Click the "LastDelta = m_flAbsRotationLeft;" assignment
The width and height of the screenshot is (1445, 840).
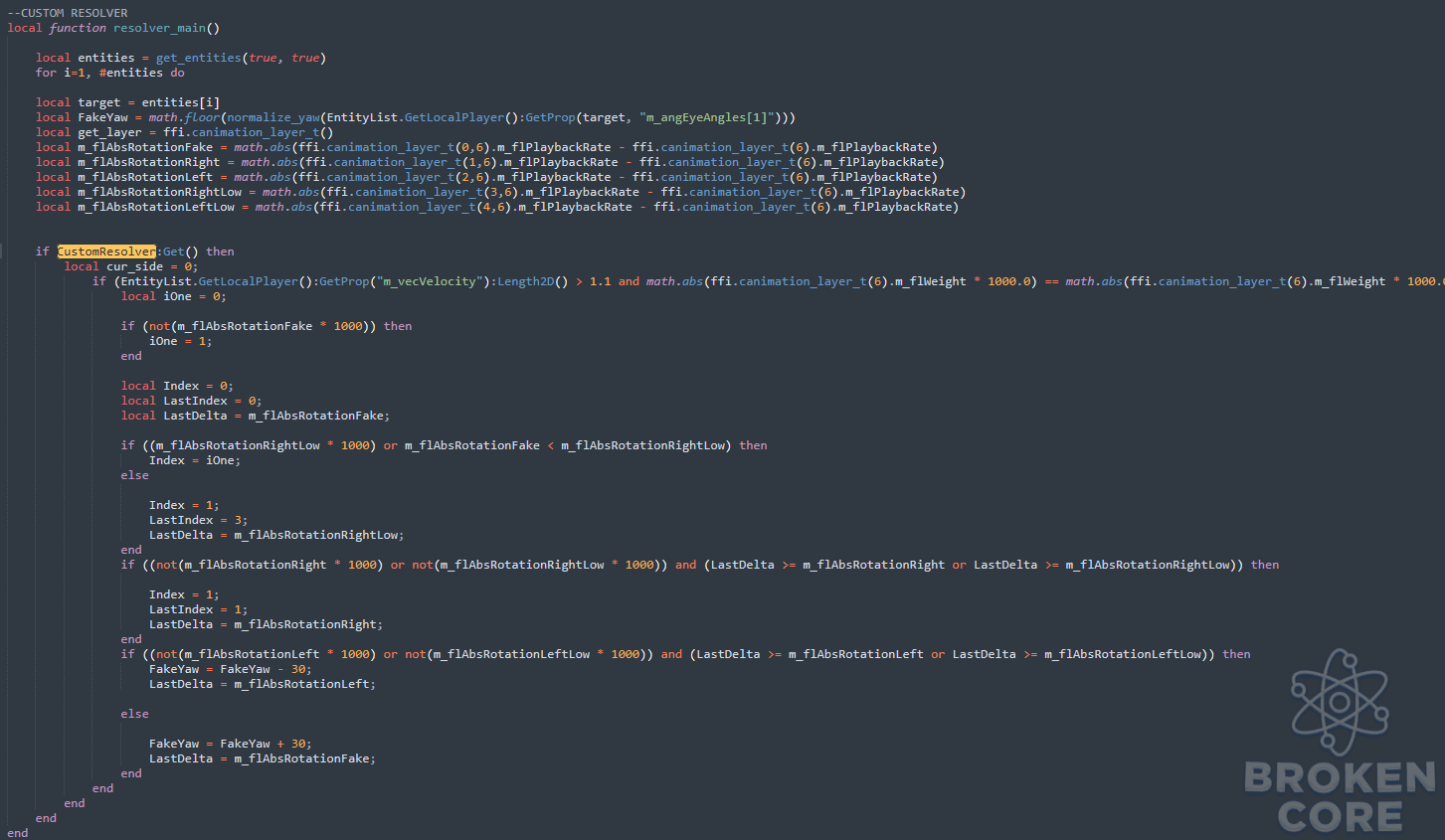263,684
